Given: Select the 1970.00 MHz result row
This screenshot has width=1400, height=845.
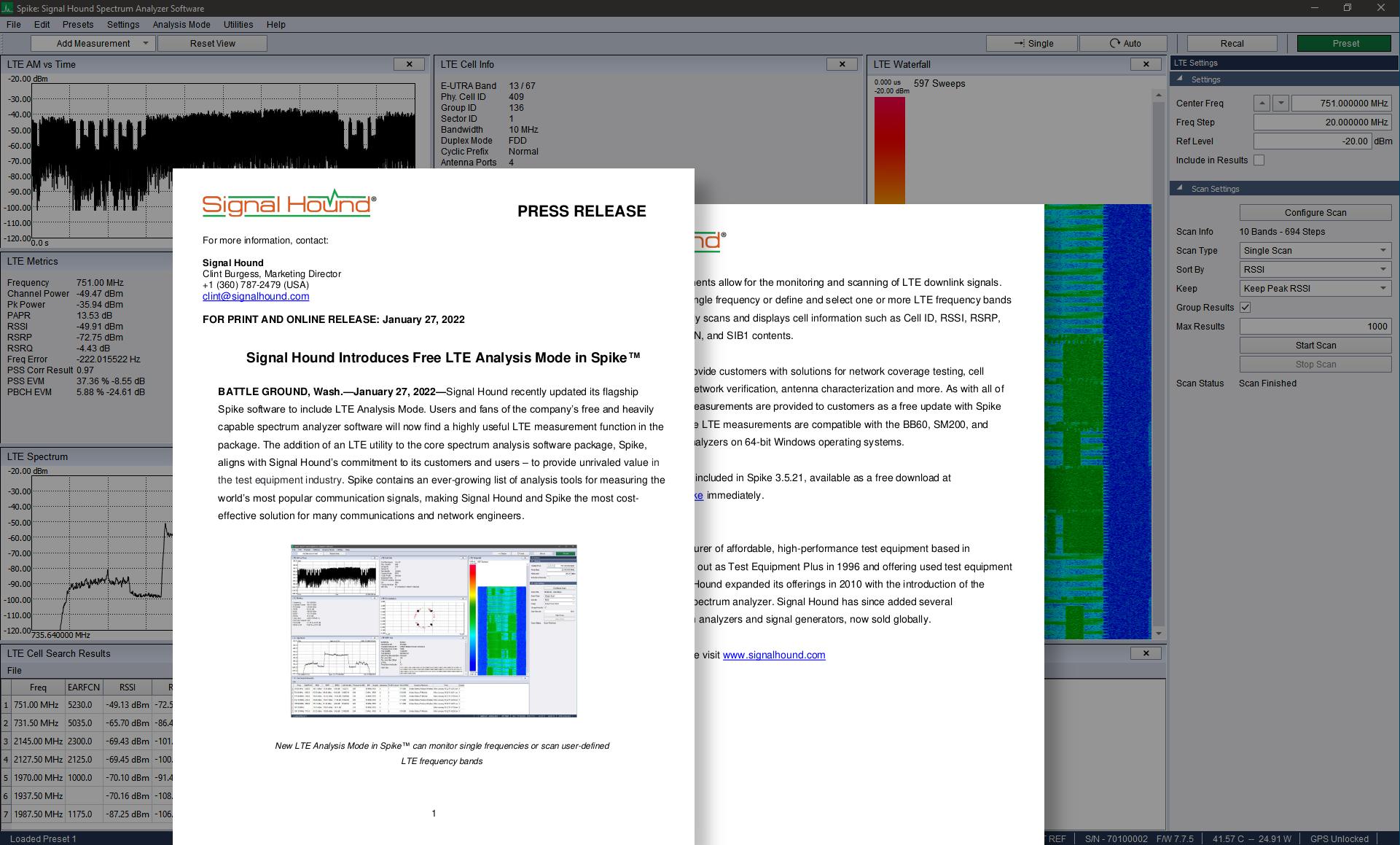Looking at the screenshot, I should point(87,778).
